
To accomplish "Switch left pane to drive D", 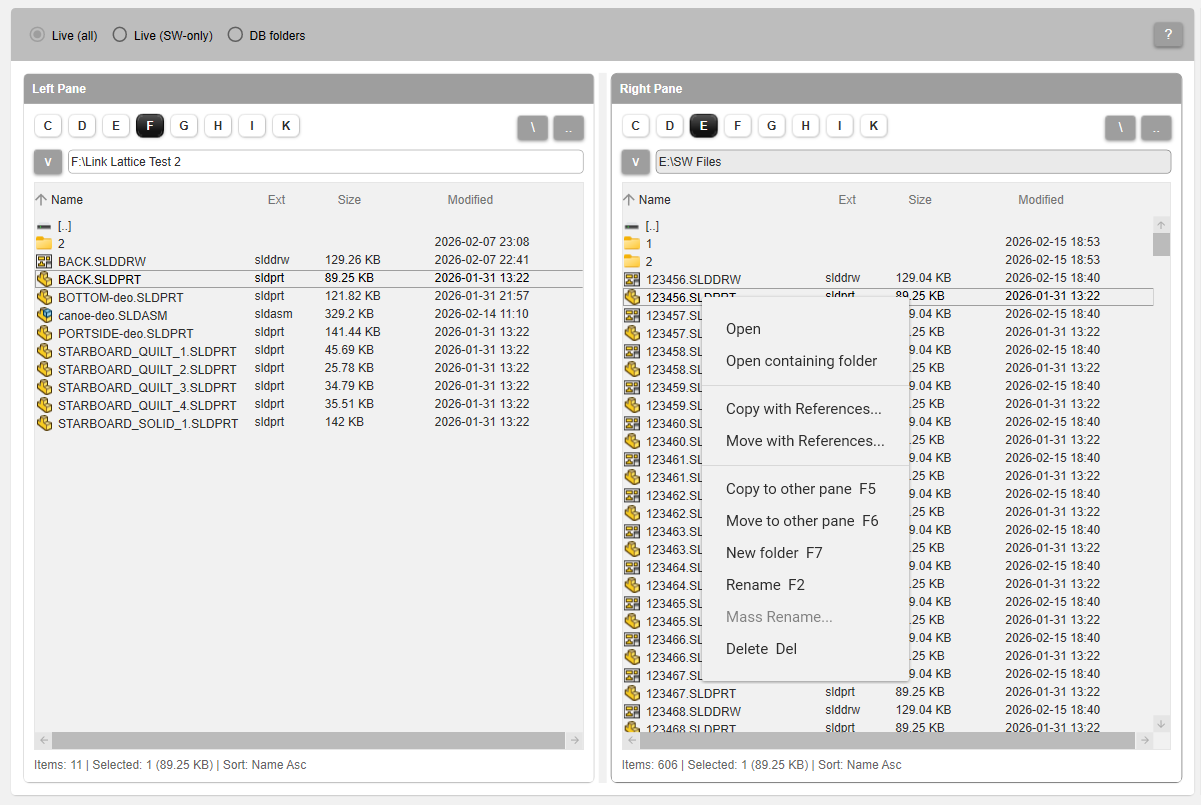I will [82, 126].
